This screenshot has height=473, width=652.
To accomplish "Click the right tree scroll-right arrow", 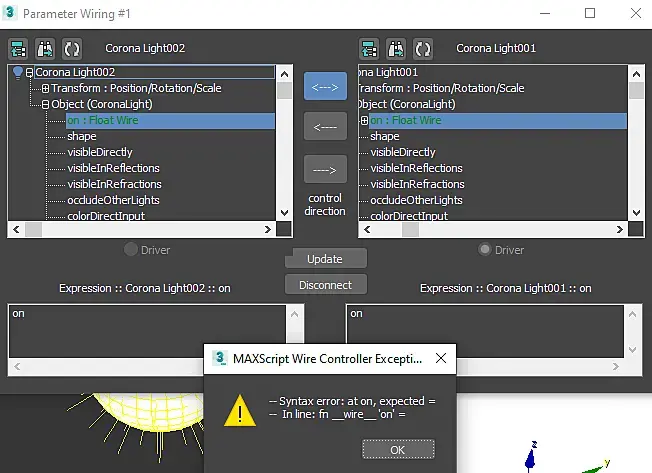I will point(620,229).
